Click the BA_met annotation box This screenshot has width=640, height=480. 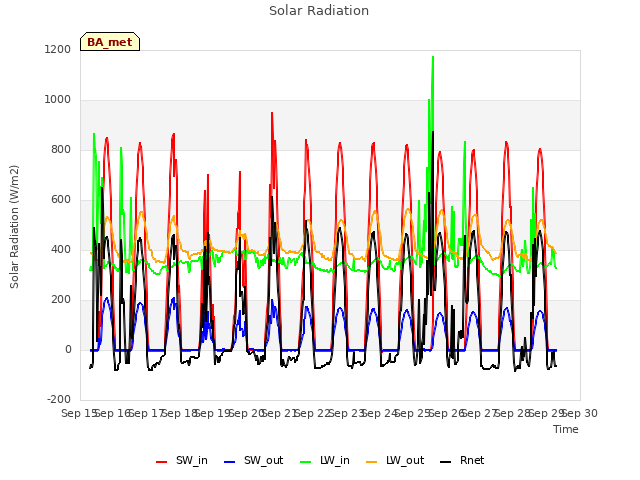coord(110,42)
